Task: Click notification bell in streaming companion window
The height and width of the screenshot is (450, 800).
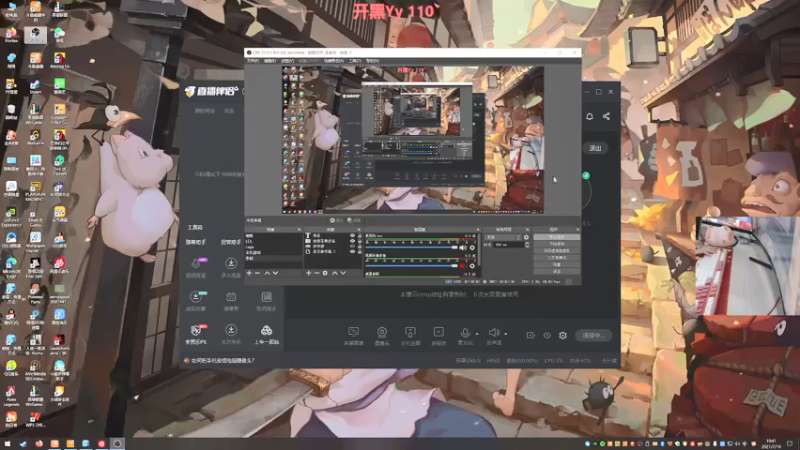Action: (589, 116)
